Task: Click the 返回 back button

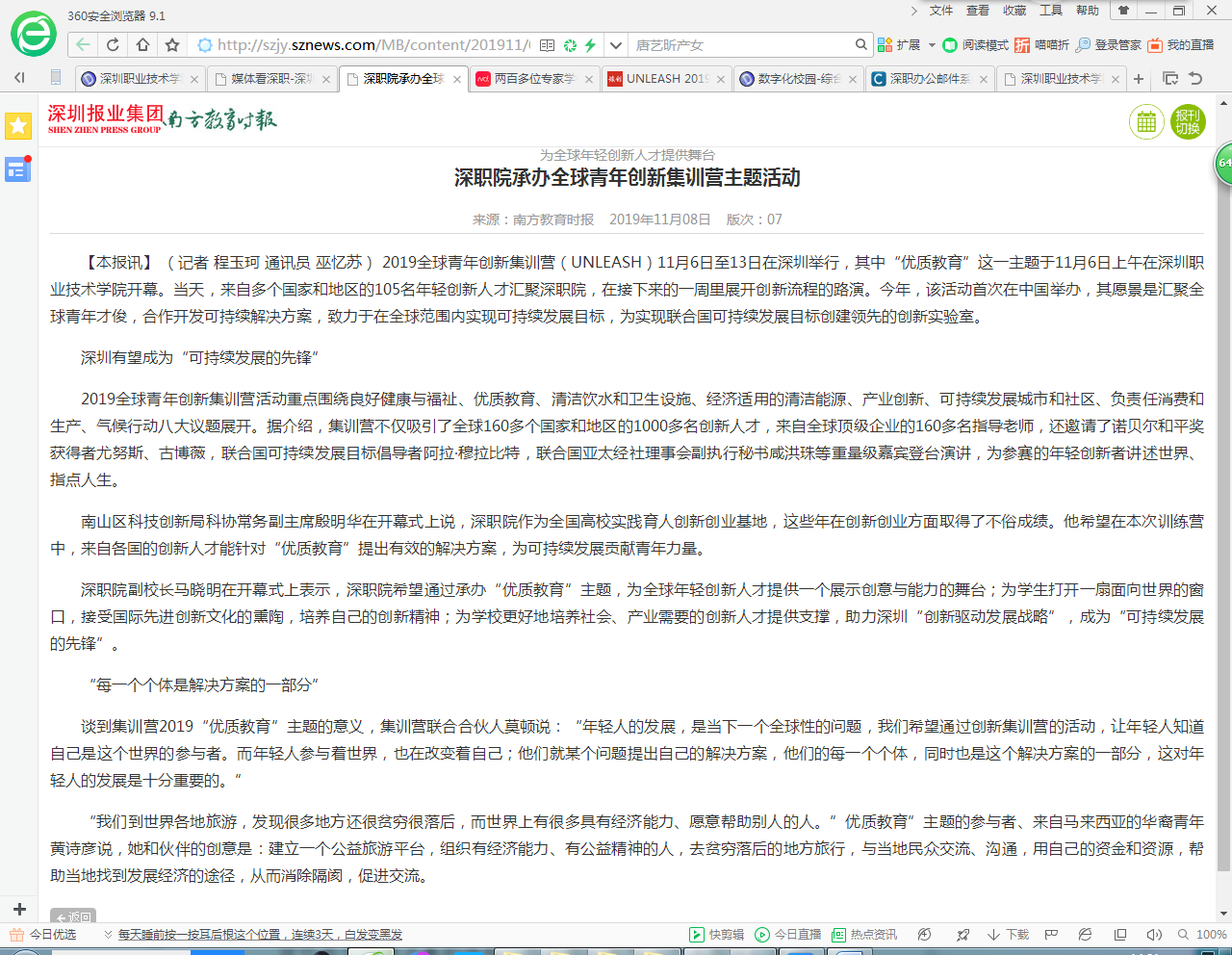Action: 73,916
